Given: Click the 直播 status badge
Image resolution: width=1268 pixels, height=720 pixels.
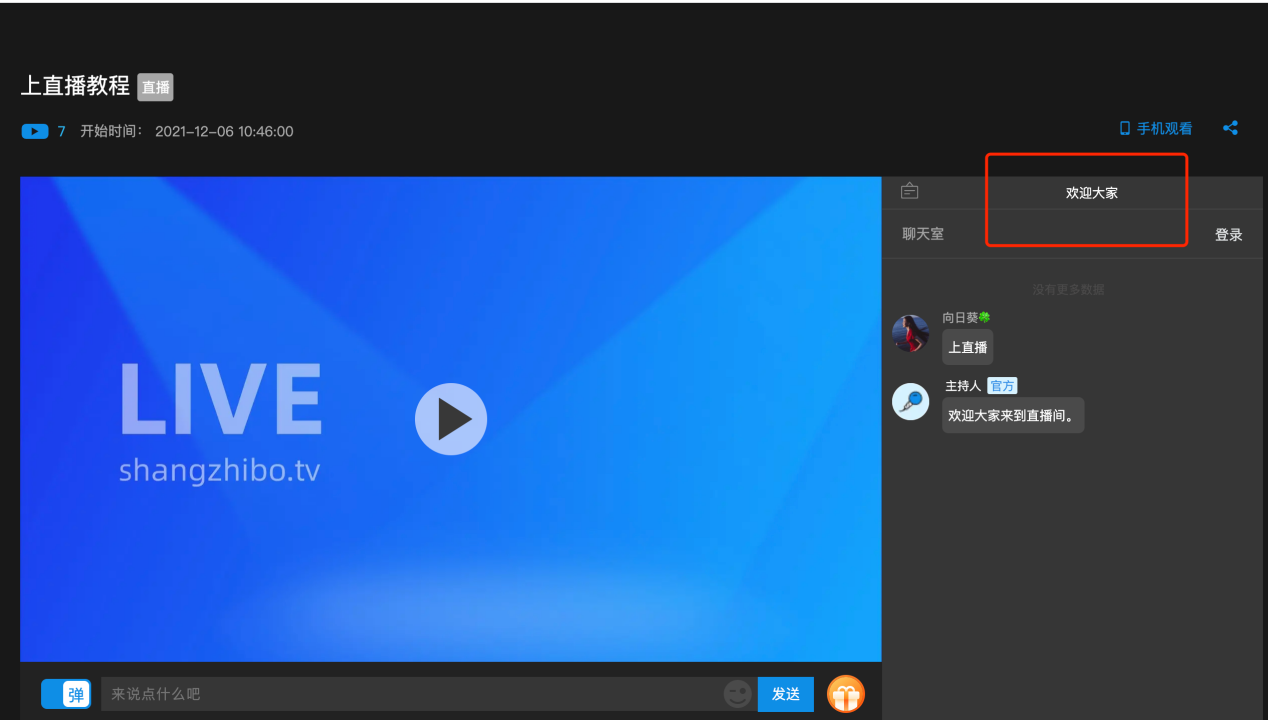Looking at the screenshot, I should point(156,87).
